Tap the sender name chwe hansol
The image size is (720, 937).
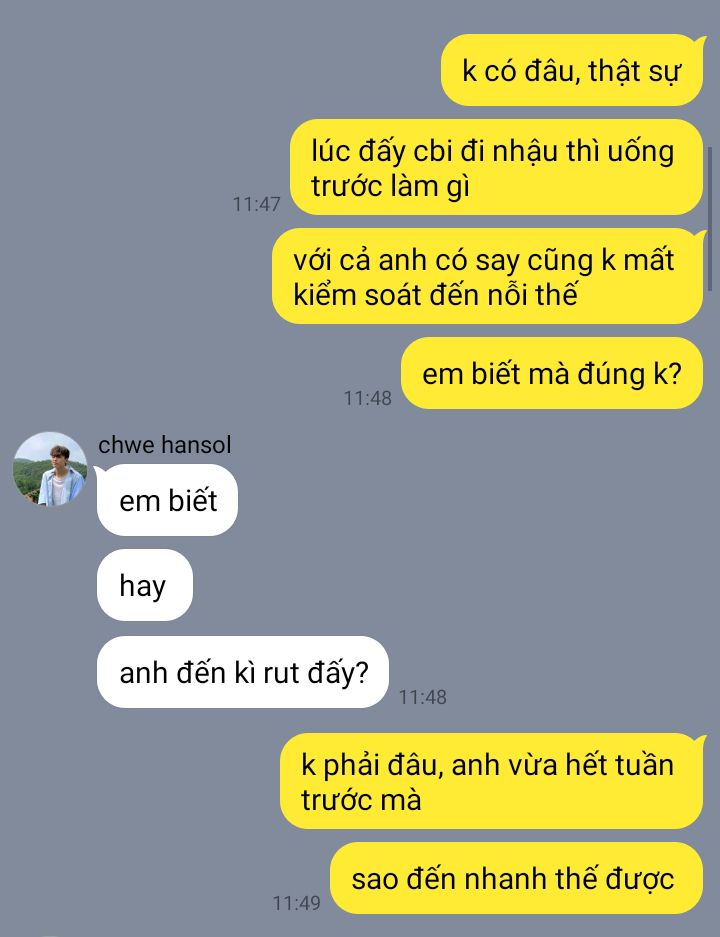(x=164, y=445)
